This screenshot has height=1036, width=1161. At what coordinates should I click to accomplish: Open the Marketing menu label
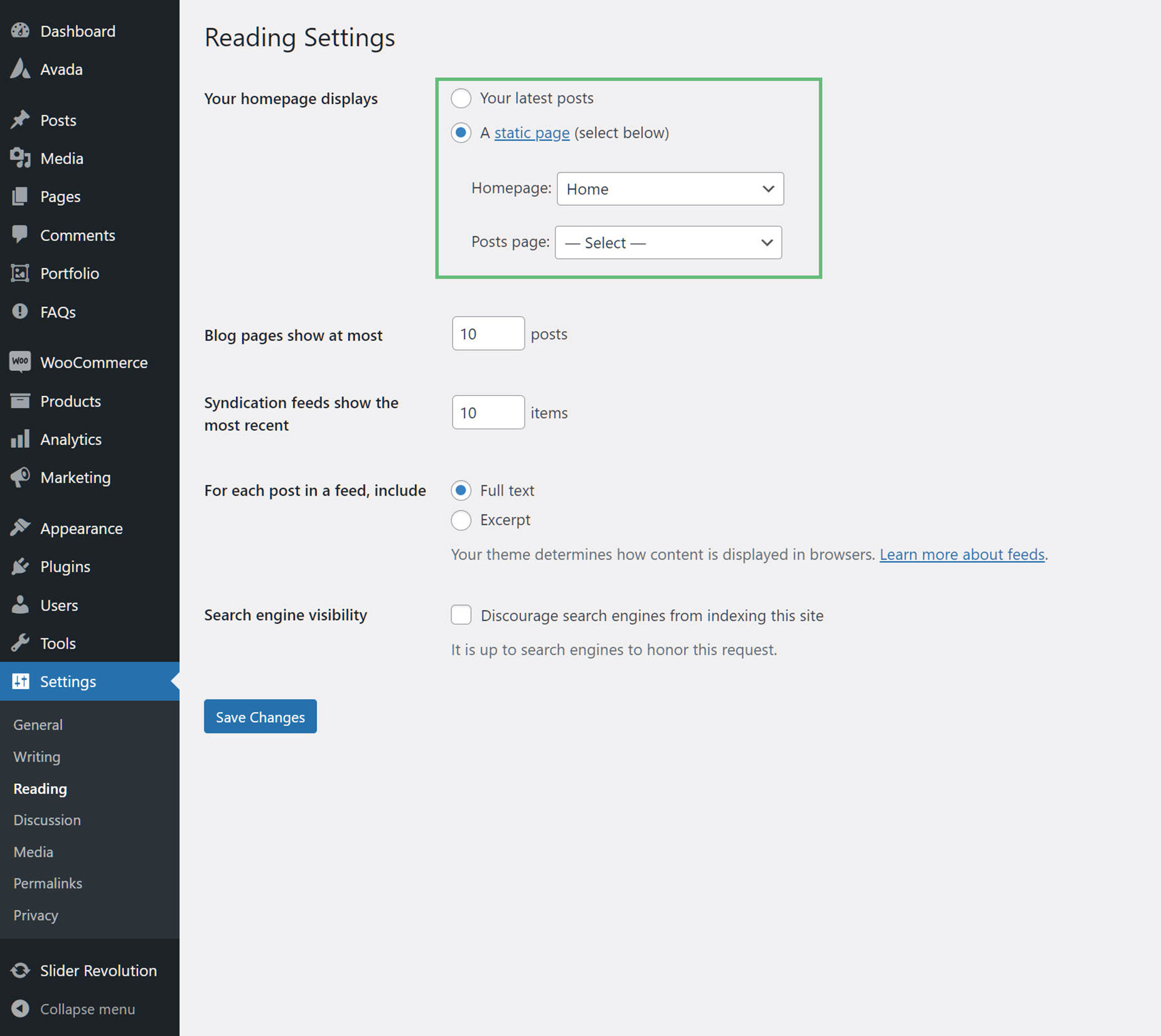pyautogui.click(x=75, y=477)
